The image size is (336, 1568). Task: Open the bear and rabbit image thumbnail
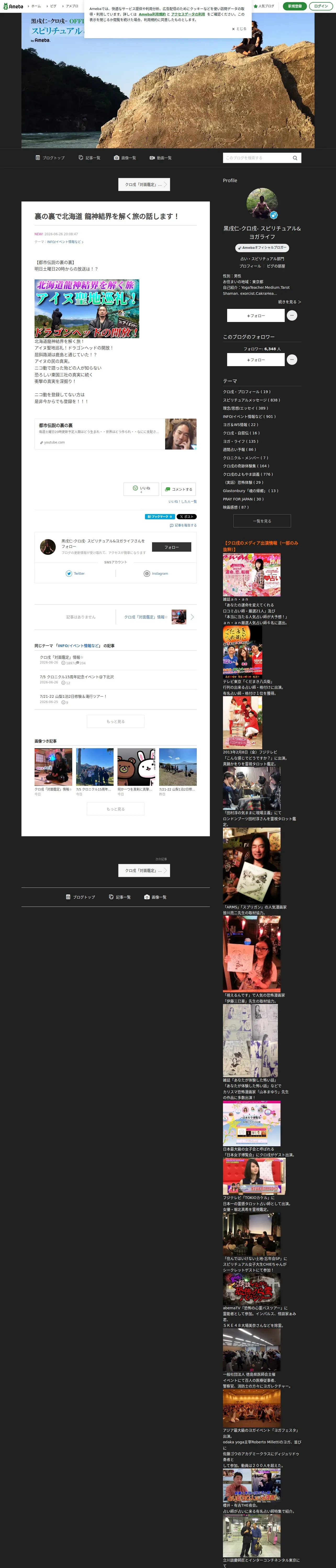tap(136, 767)
